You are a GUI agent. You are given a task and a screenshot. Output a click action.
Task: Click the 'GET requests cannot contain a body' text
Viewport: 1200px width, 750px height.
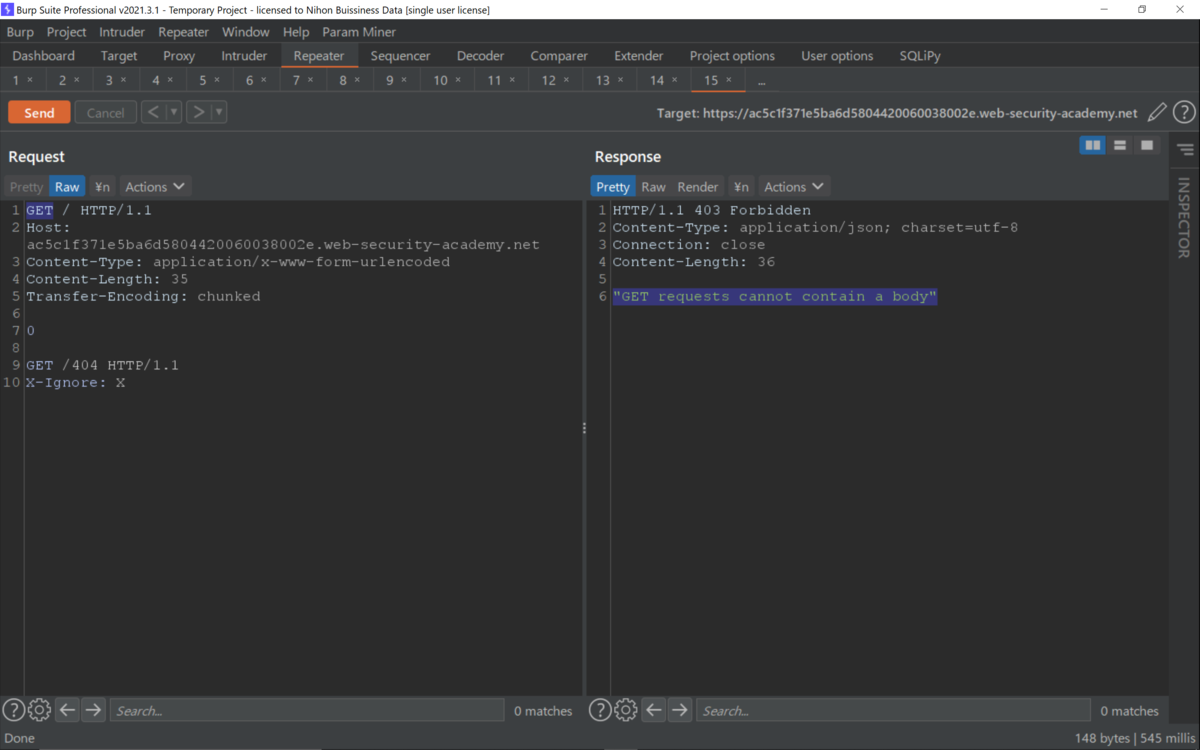click(775, 296)
